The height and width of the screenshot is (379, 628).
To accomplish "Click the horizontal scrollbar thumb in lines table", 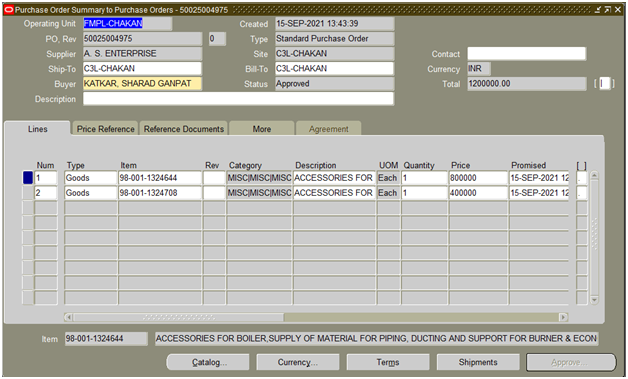I will [x=179, y=317].
